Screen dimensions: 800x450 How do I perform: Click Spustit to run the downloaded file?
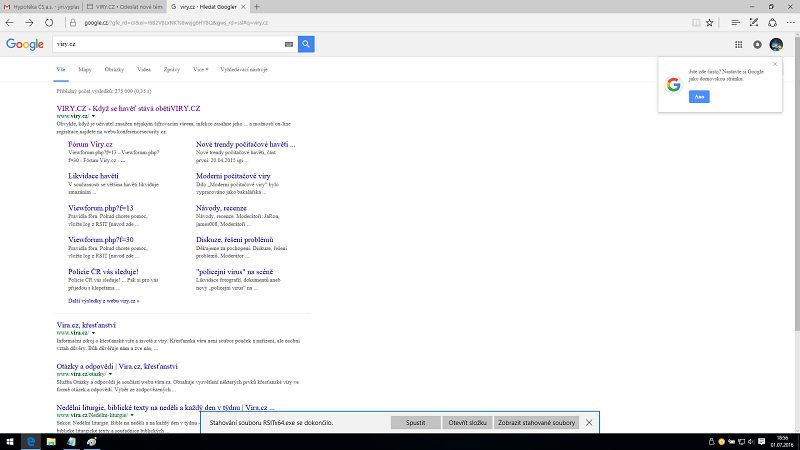pos(415,422)
